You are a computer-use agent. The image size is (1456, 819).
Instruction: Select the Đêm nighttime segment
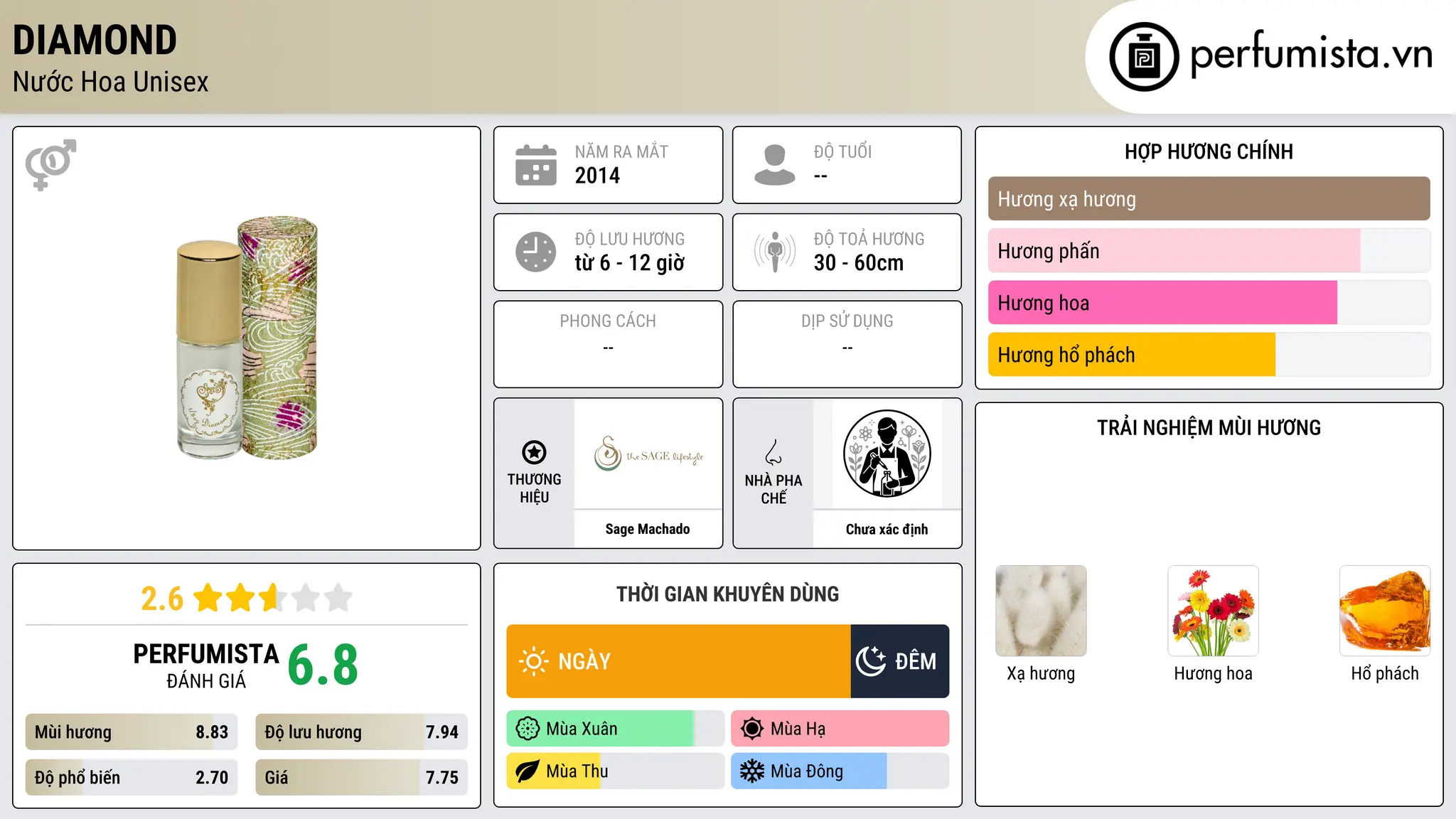point(900,661)
